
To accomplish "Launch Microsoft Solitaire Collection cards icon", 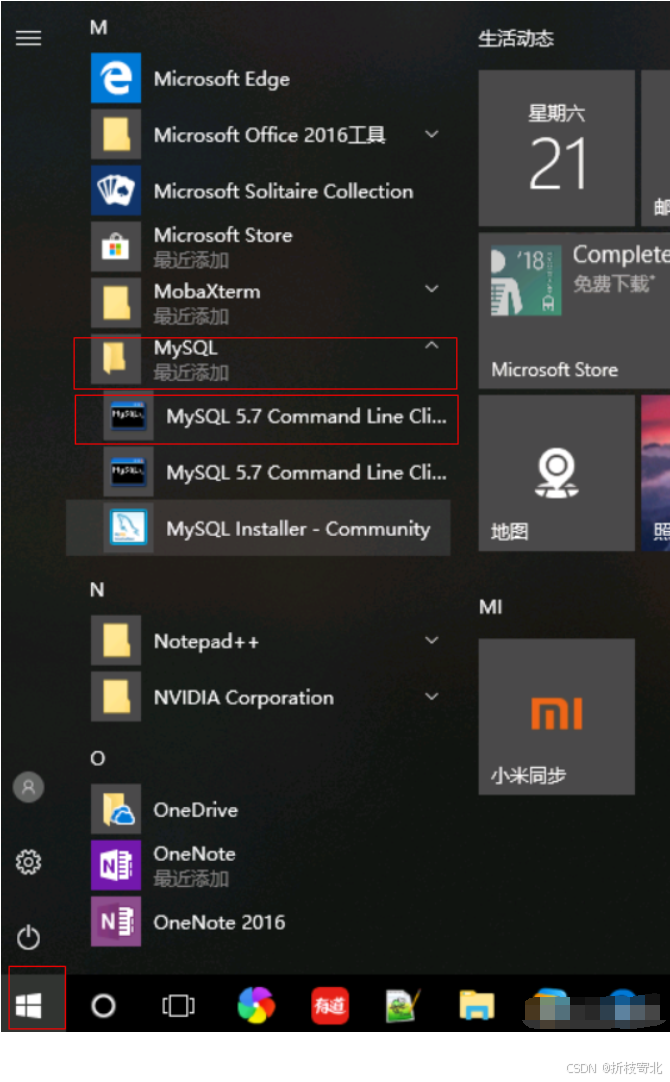I will (116, 190).
